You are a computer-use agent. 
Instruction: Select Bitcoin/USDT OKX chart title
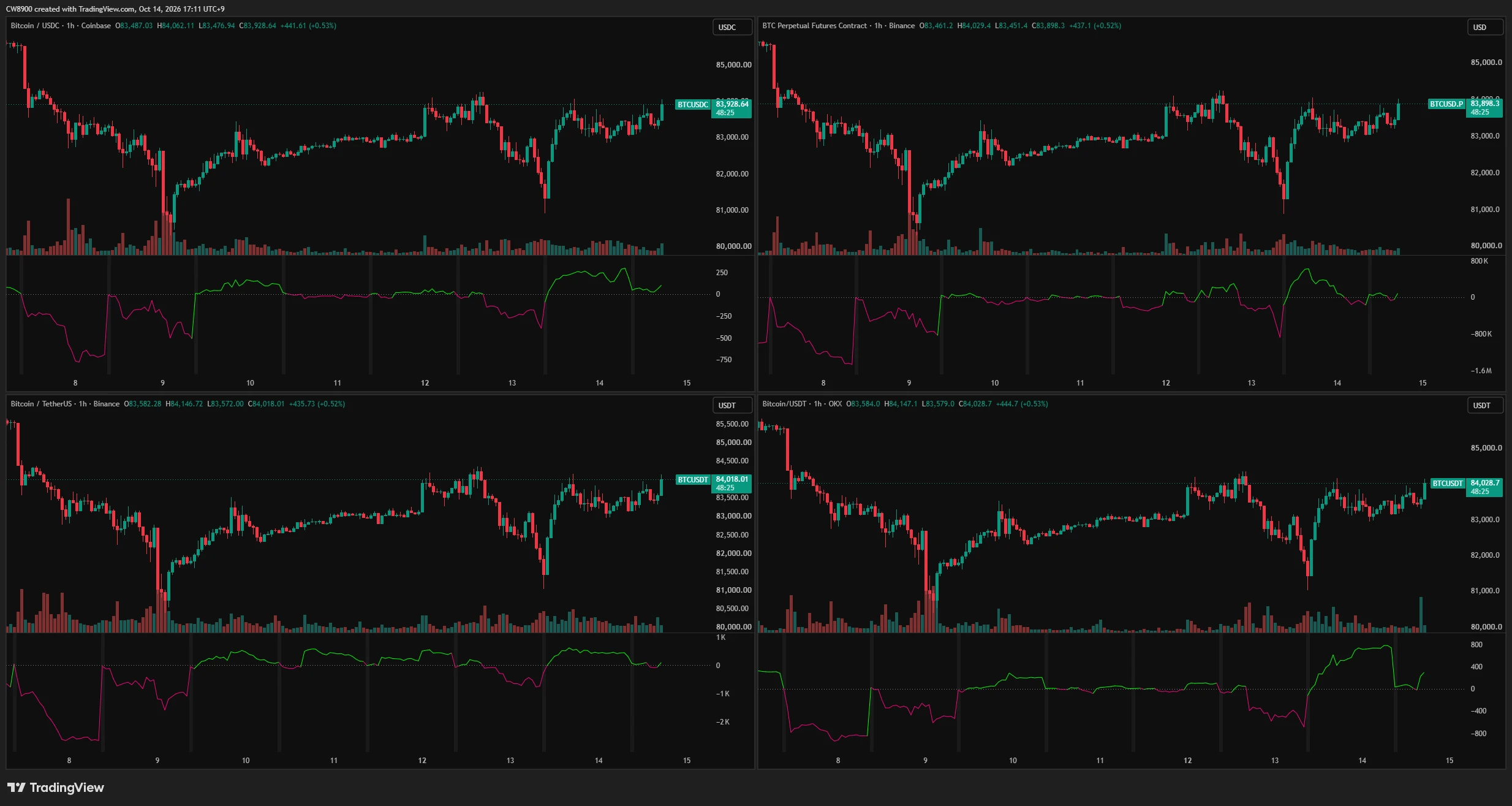802,404
